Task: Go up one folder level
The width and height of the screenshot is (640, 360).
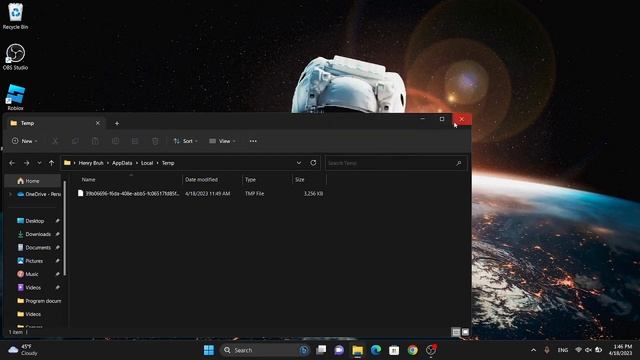Action: pyautogui.click(x=51, y=163)
